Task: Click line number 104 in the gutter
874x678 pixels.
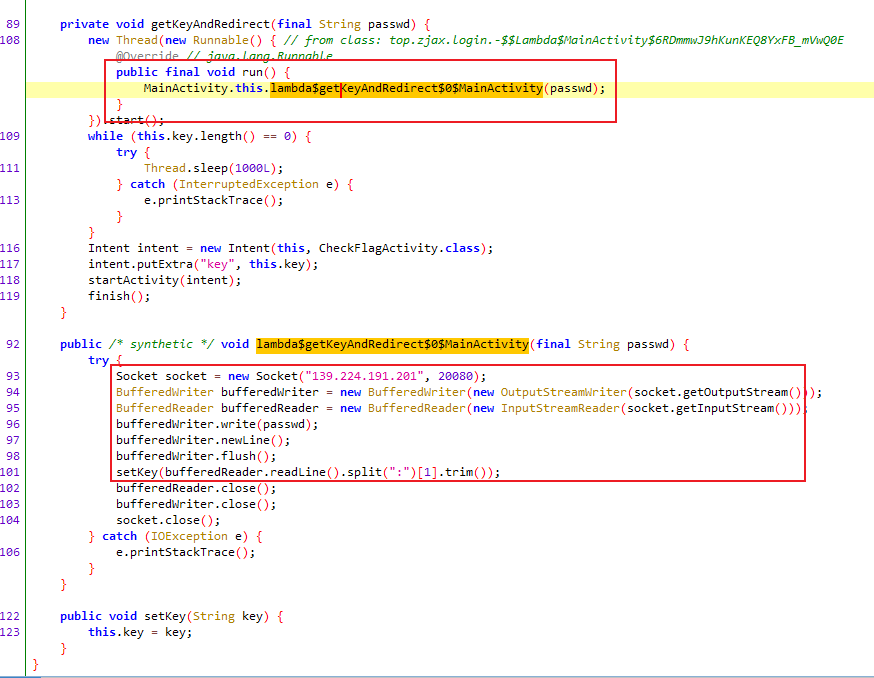Action: 10,520
